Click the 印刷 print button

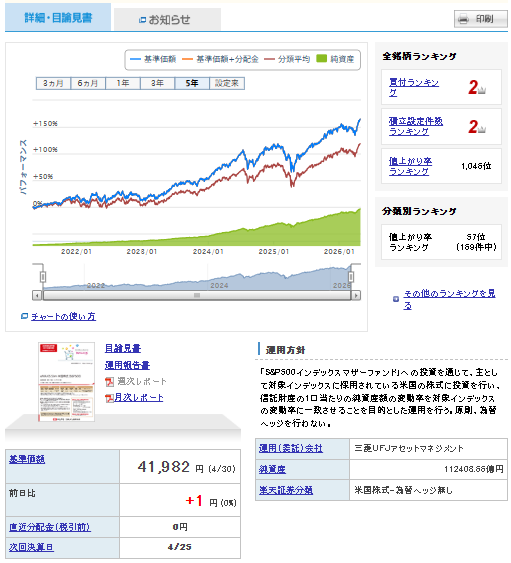[x=480, y=19]
